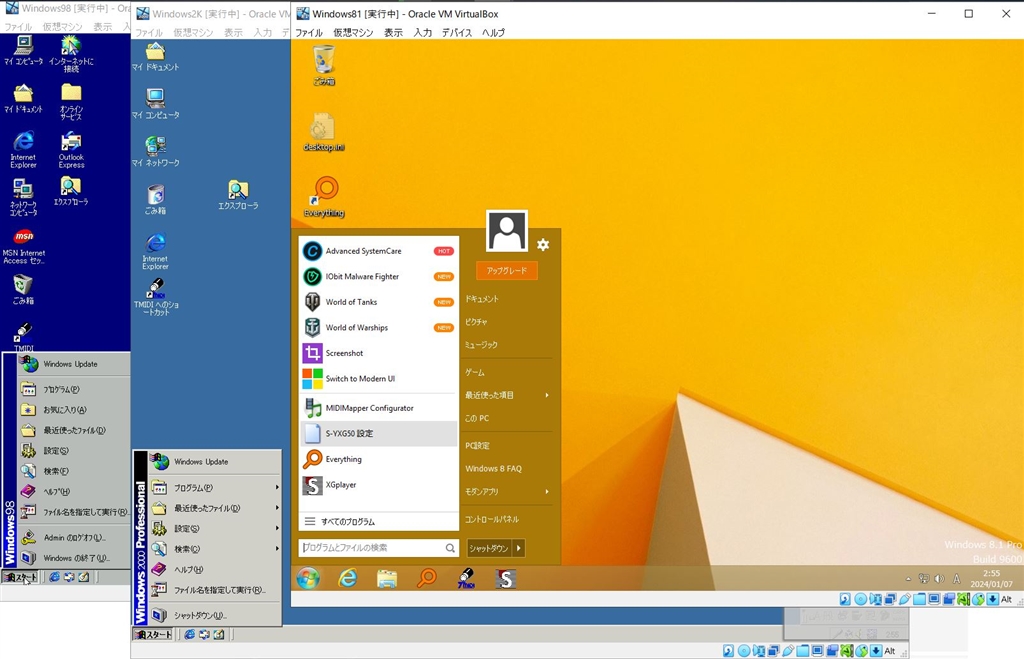Open the デバイス menu in the Windows81 window
The width and height of the screenshot is (1024, 659).
pos(456,32)
